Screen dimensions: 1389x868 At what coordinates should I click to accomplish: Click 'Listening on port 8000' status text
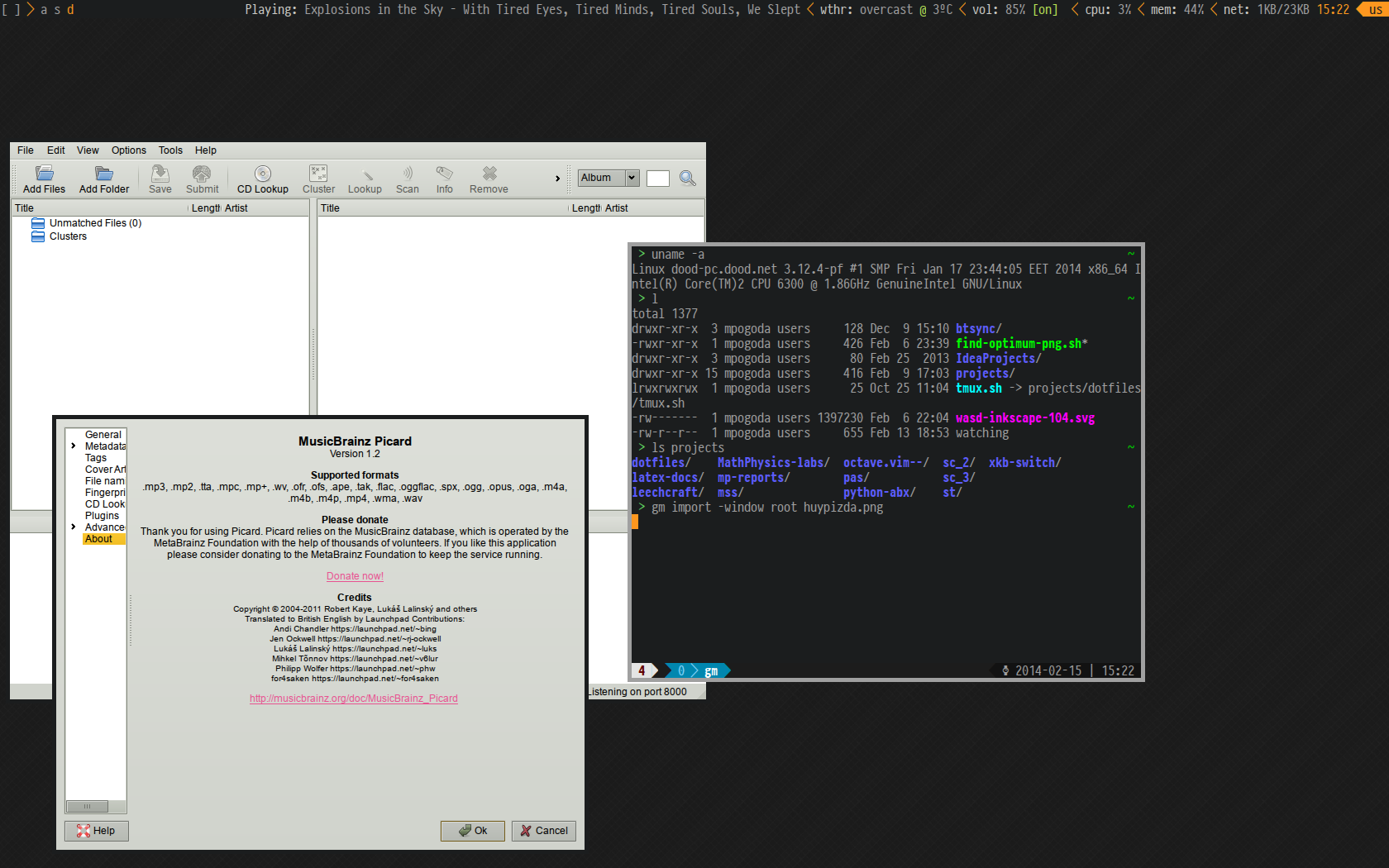coord(637,692)
